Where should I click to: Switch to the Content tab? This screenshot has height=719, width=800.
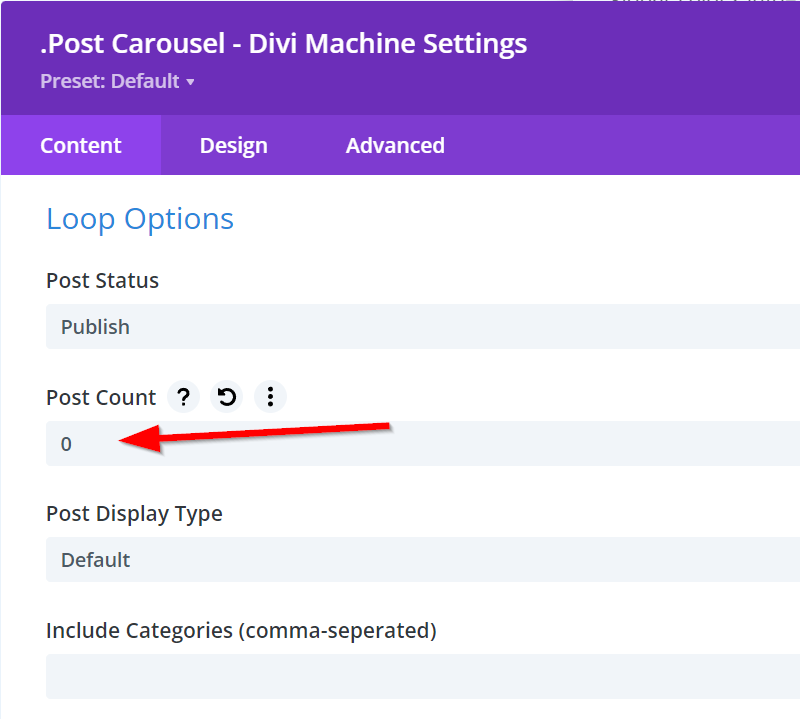point(81,145)
